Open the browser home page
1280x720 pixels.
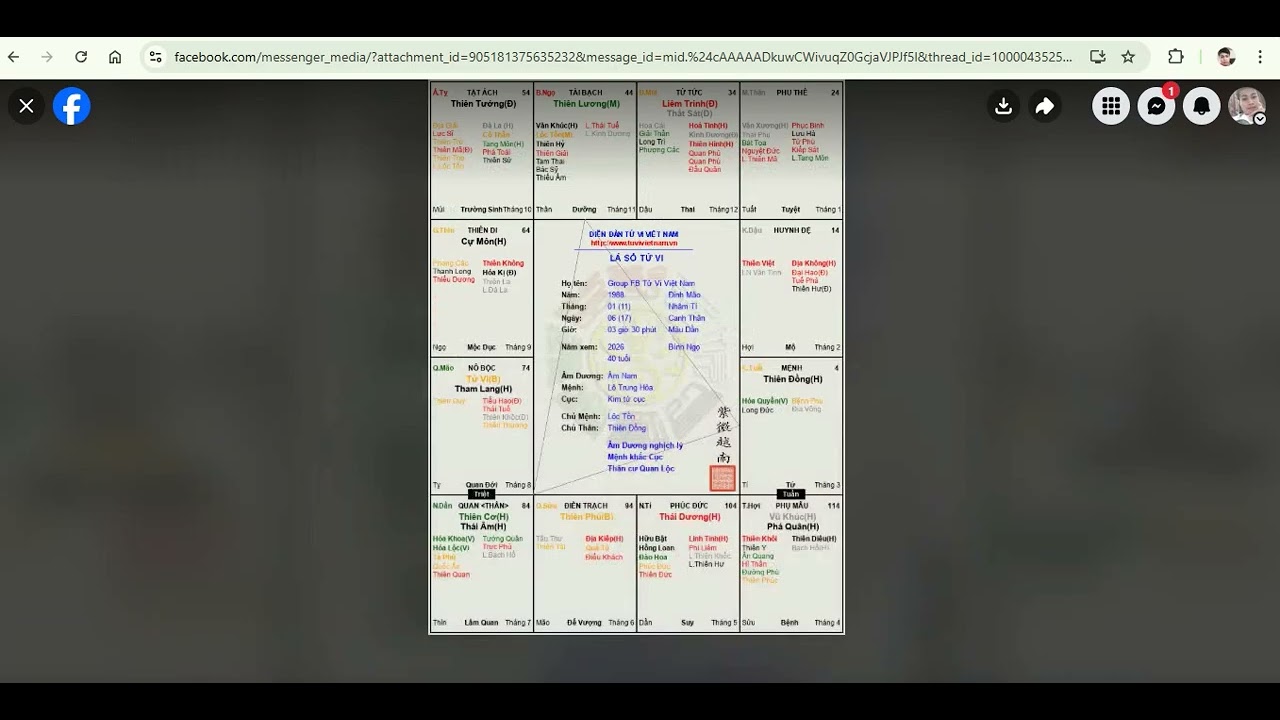[x=115, y=57]
